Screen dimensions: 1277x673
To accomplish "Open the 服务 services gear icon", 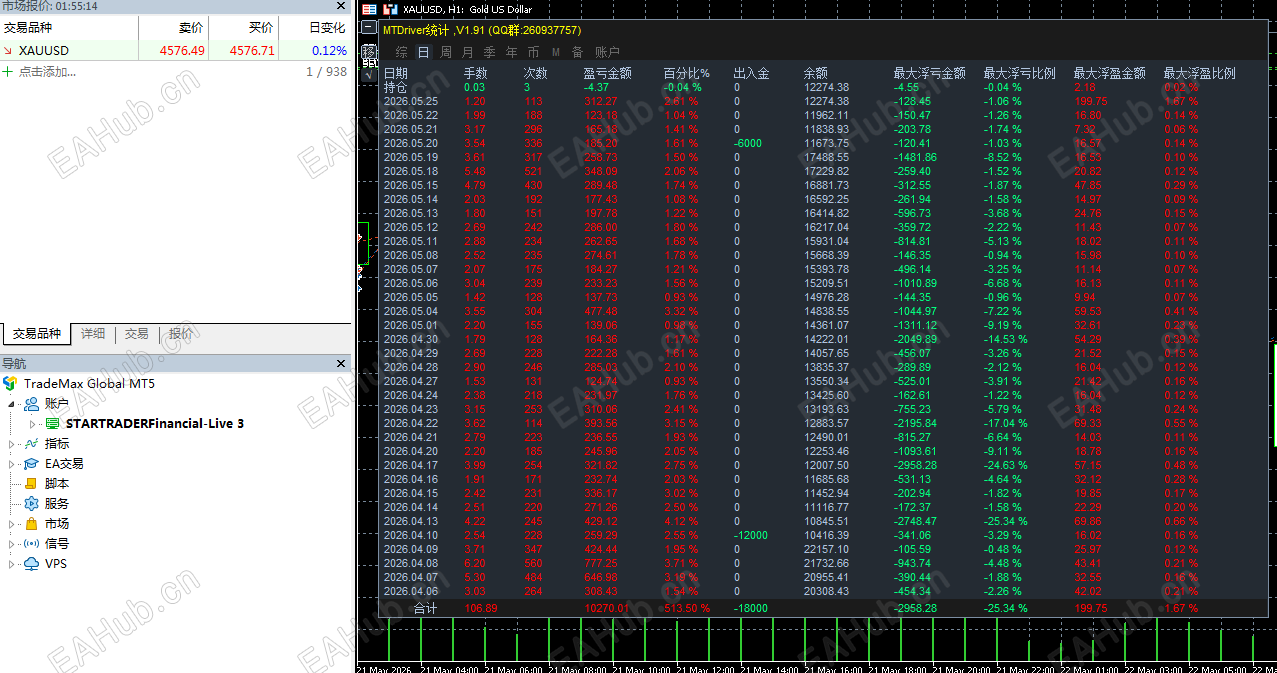I will pyautogui.click(x=31, y=503).
